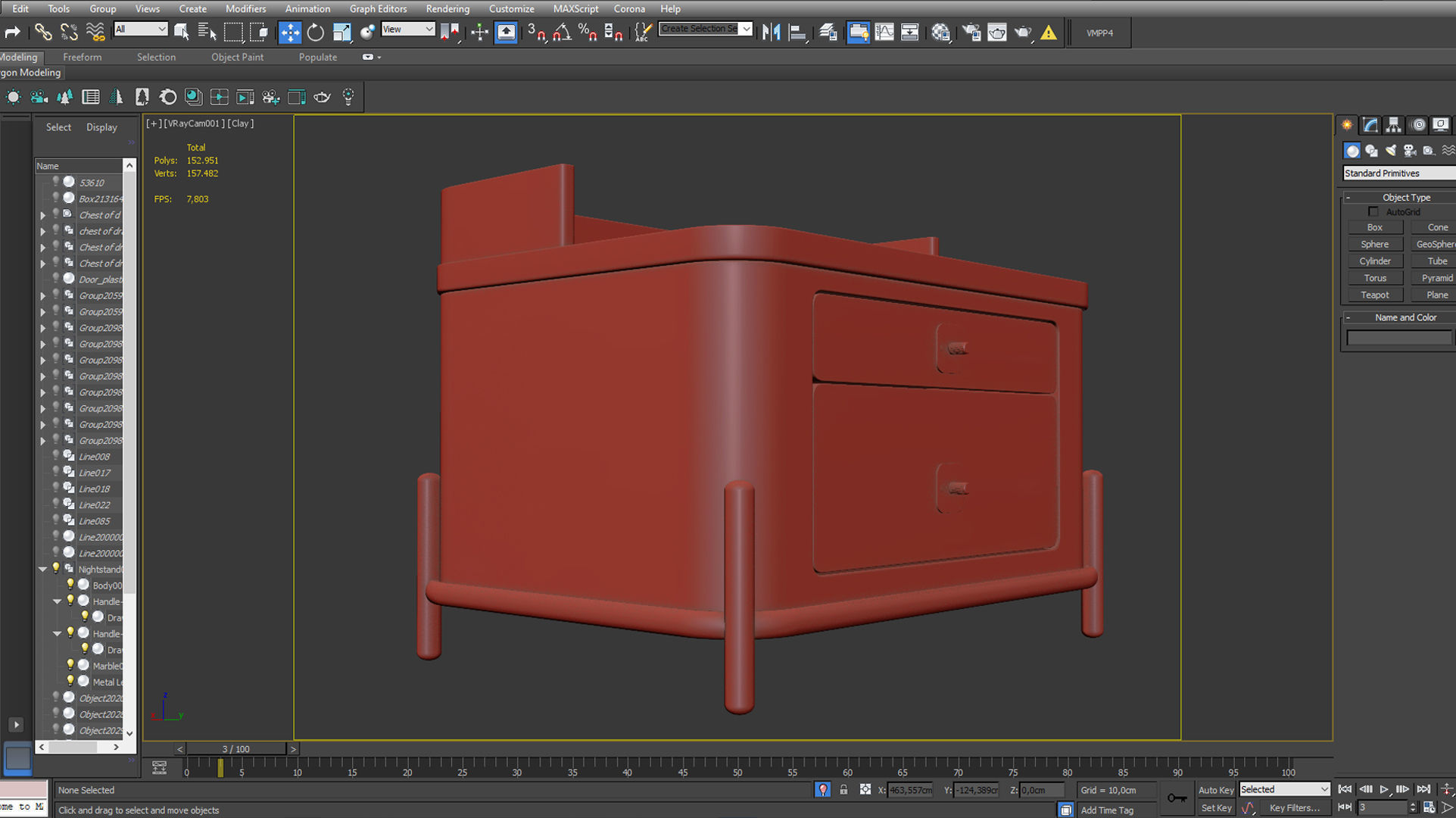The width and height of the screenshot is (1456, 818).
Task: Activate the Select and Link tool
Action: pos(43,33)
